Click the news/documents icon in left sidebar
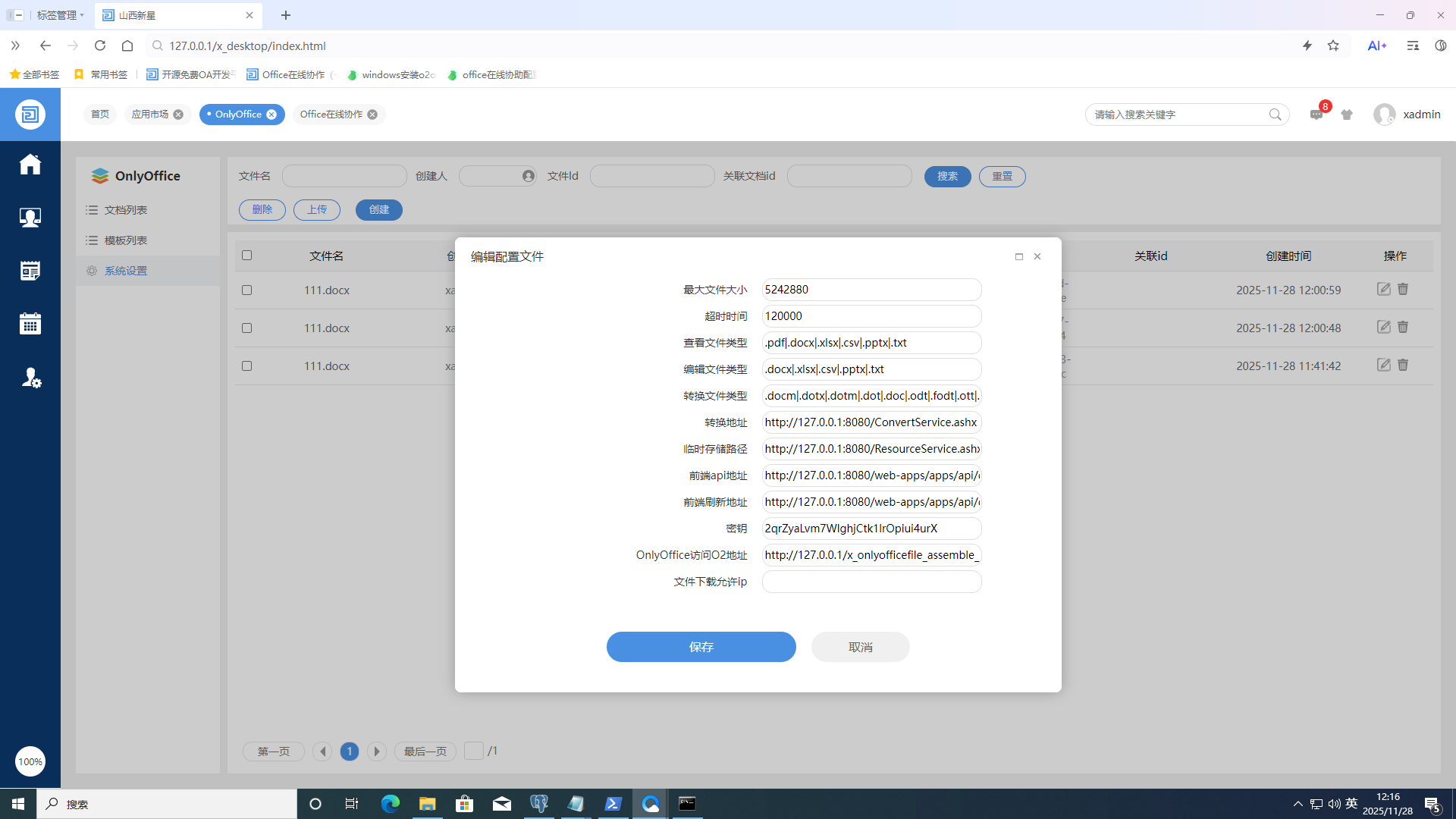This screenshot has width=1456, height=819. click(x=30, y=270)
